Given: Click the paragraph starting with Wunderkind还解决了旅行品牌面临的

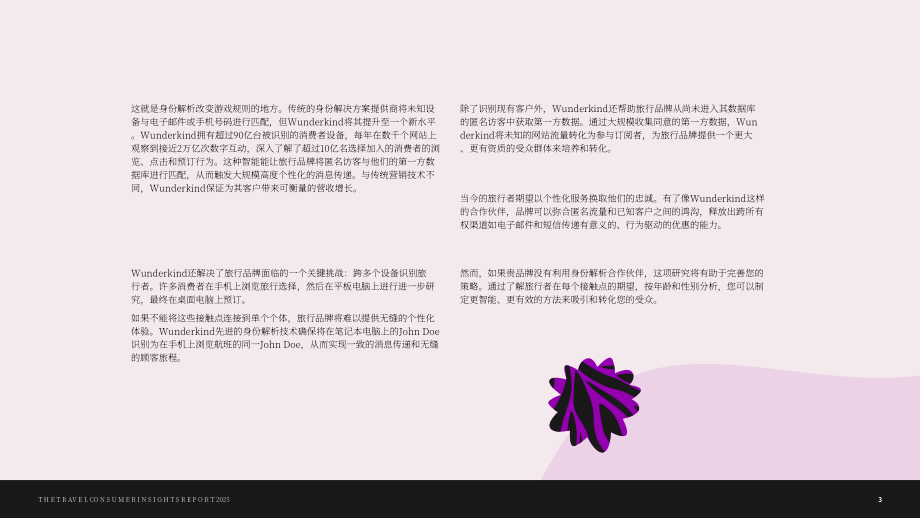Looking at the screenshot, I should tap(283, 286).
